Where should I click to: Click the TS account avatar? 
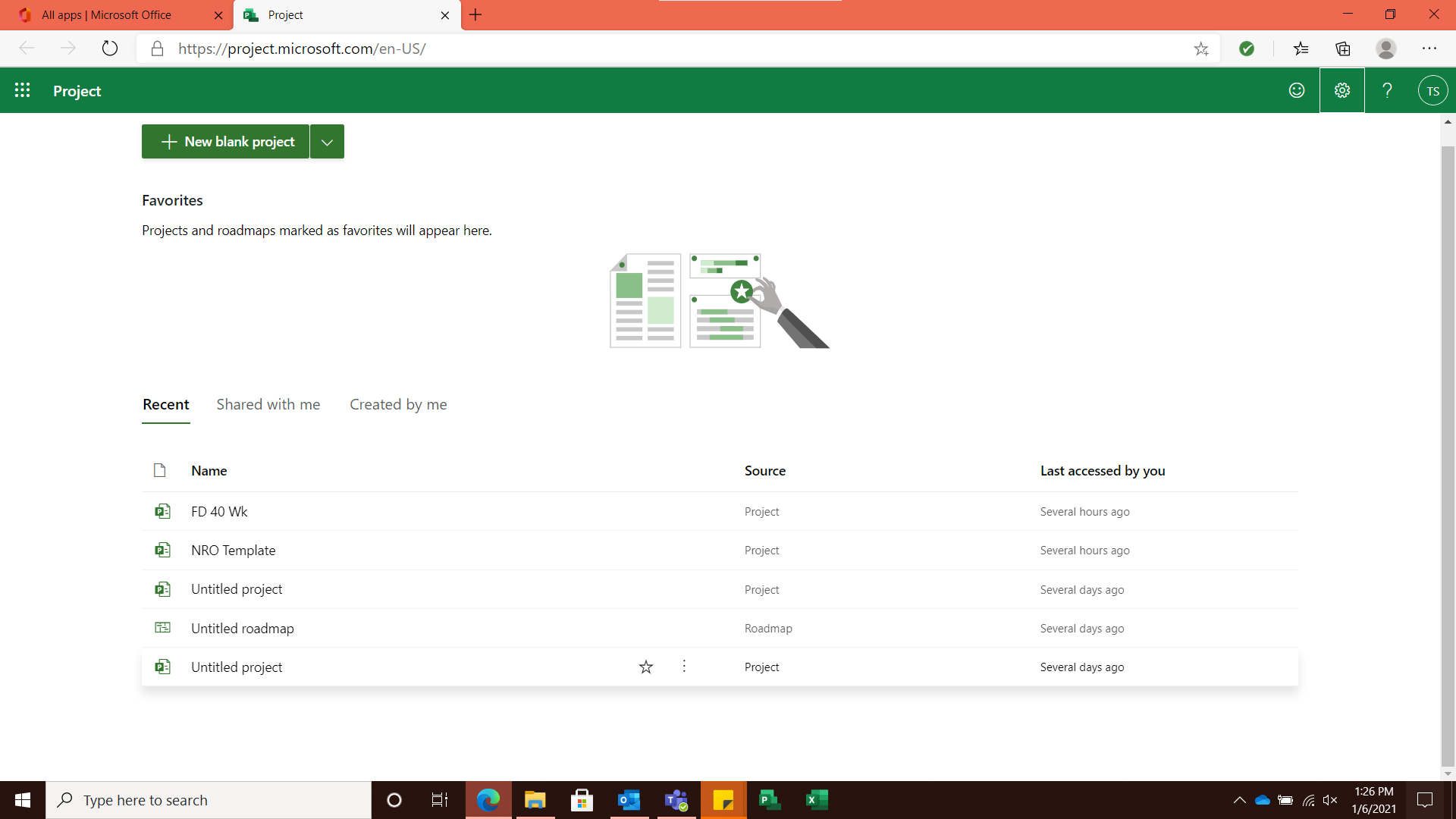click(1432, 90)
